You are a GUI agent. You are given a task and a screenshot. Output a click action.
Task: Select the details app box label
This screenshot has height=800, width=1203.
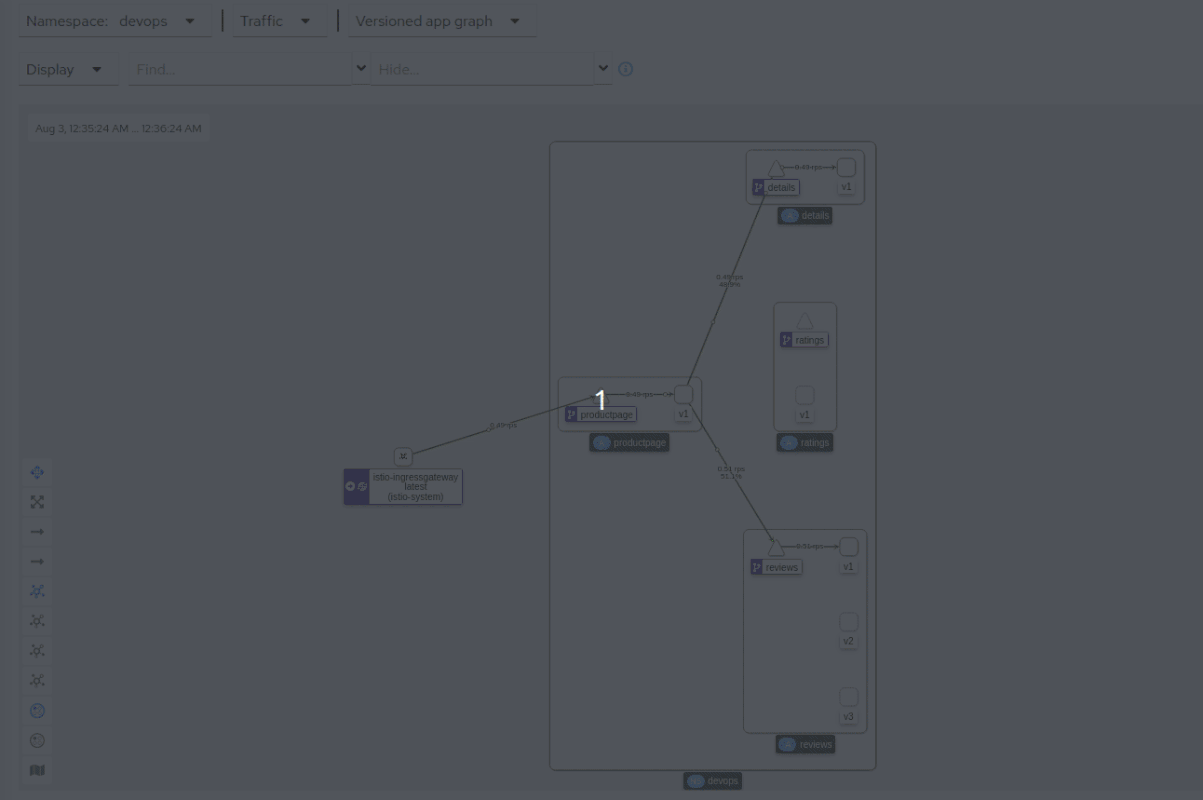805,215
